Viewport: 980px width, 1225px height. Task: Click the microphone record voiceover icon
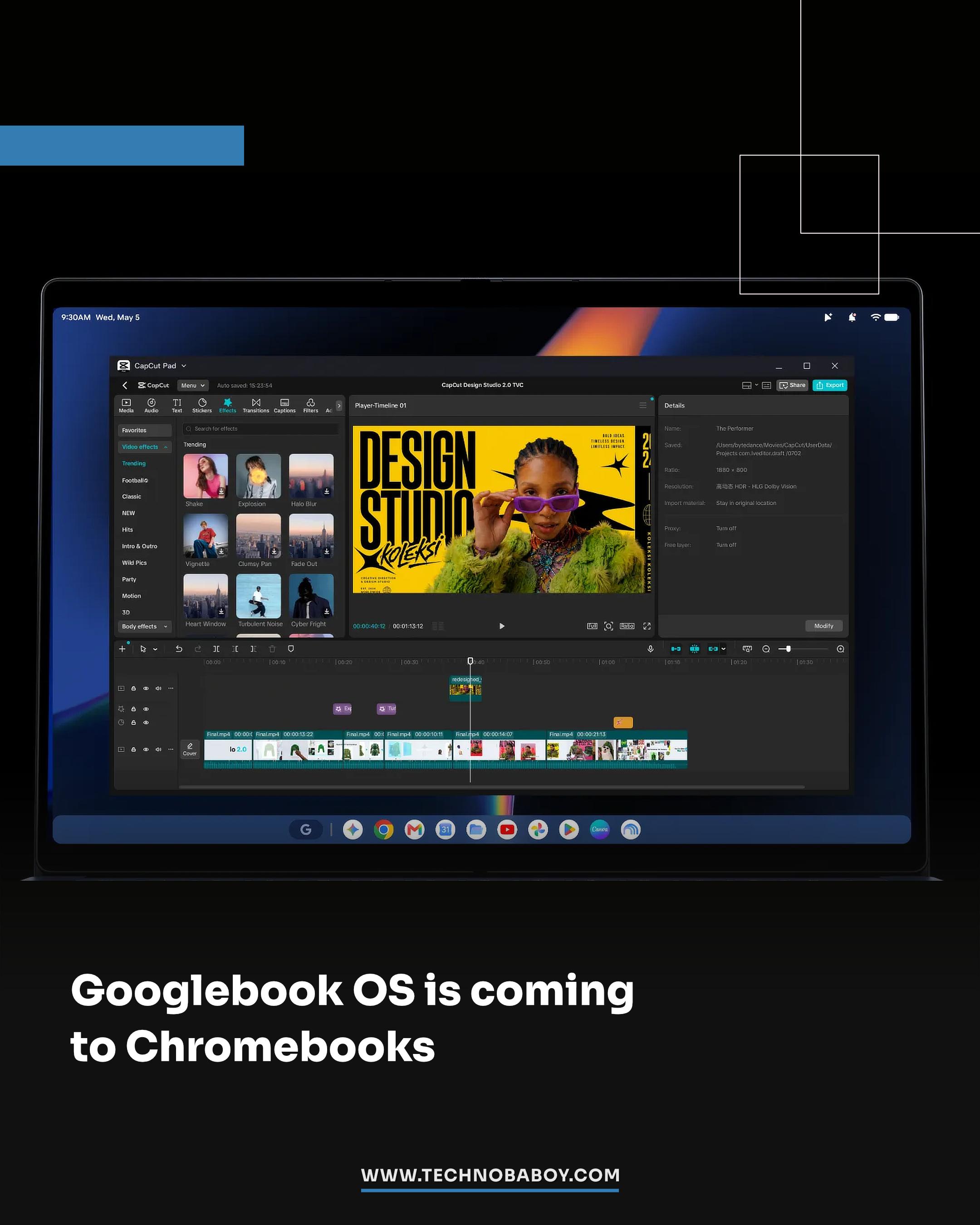pos(651,649)
